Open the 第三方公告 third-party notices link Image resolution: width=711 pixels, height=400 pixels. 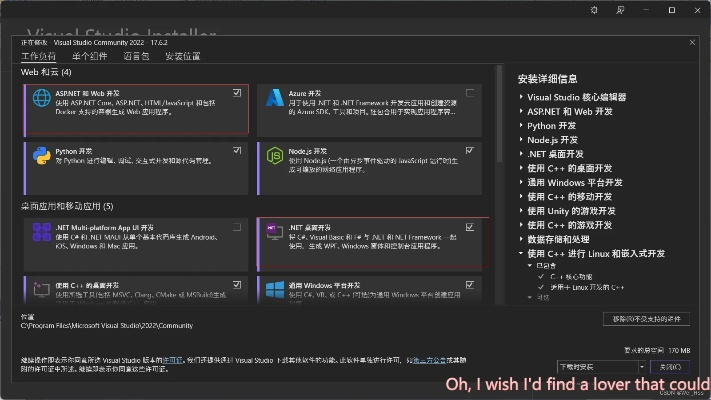(429, 360)
